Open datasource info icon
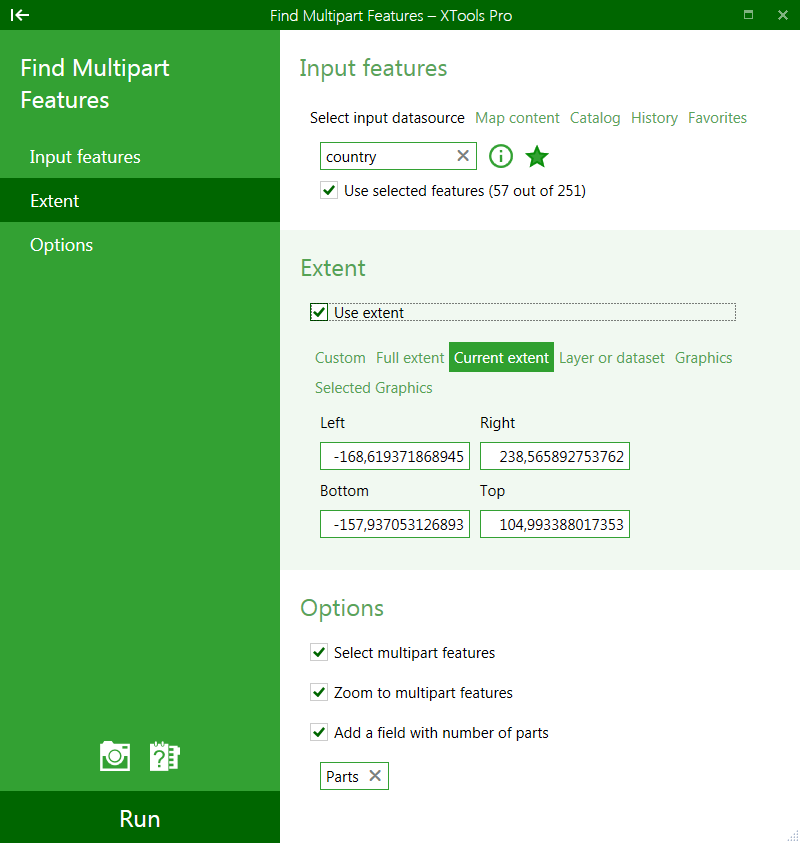The height and width of the screenshot is (843, 800). coord(501,156)
